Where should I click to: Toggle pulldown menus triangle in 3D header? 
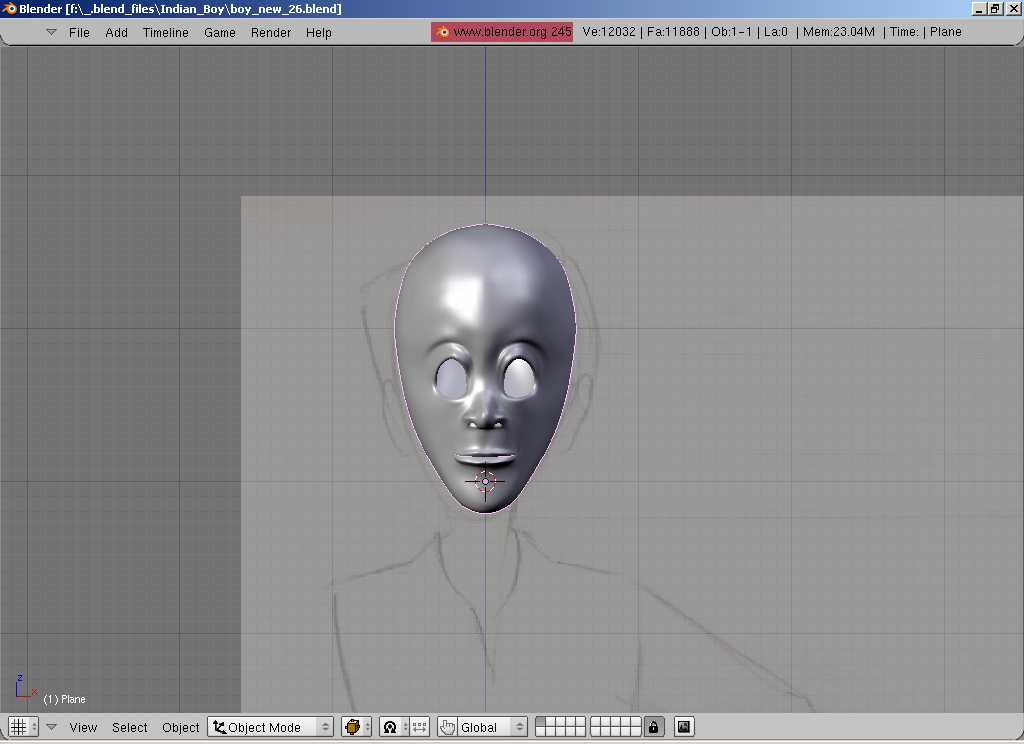[52, 727]
